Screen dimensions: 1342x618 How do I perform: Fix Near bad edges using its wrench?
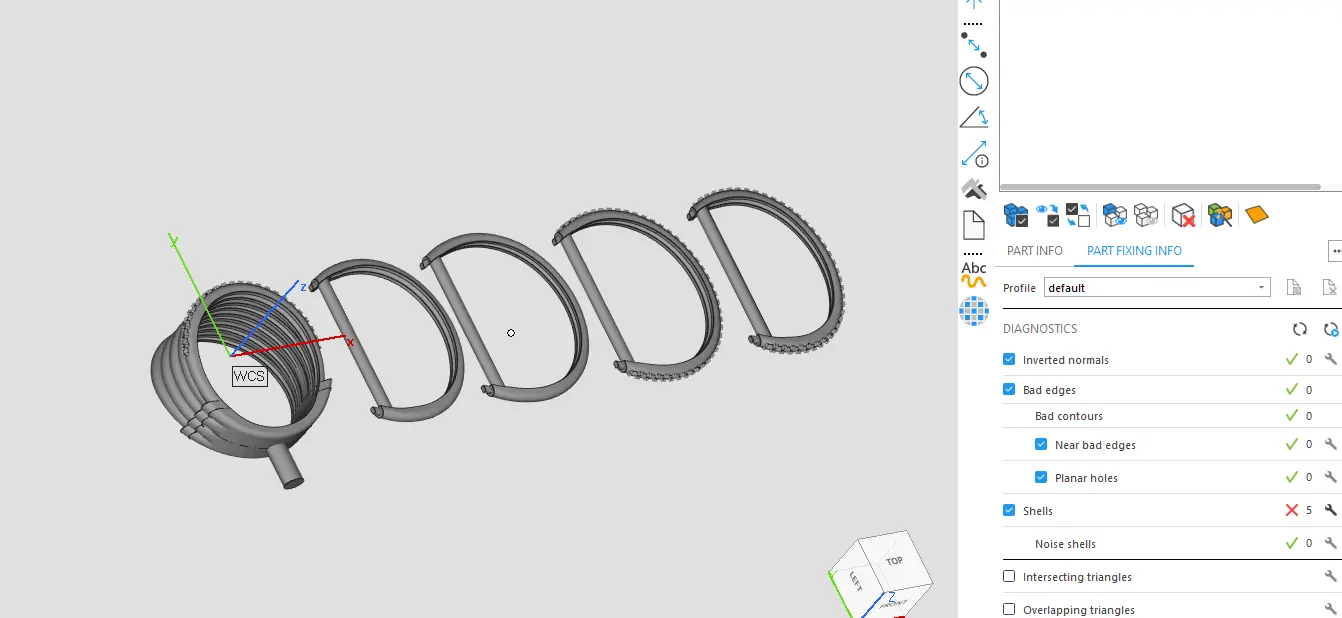[1330, 445]
